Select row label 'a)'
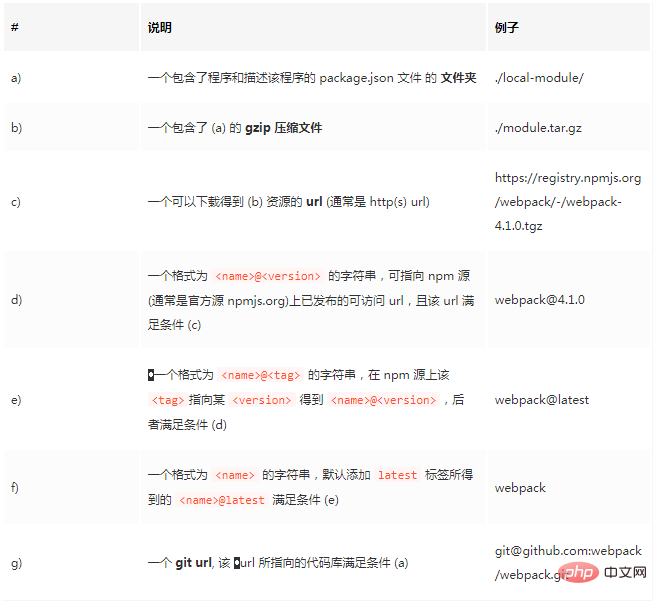This screenshot has width=657, height=605. click(x=16, y=78)
